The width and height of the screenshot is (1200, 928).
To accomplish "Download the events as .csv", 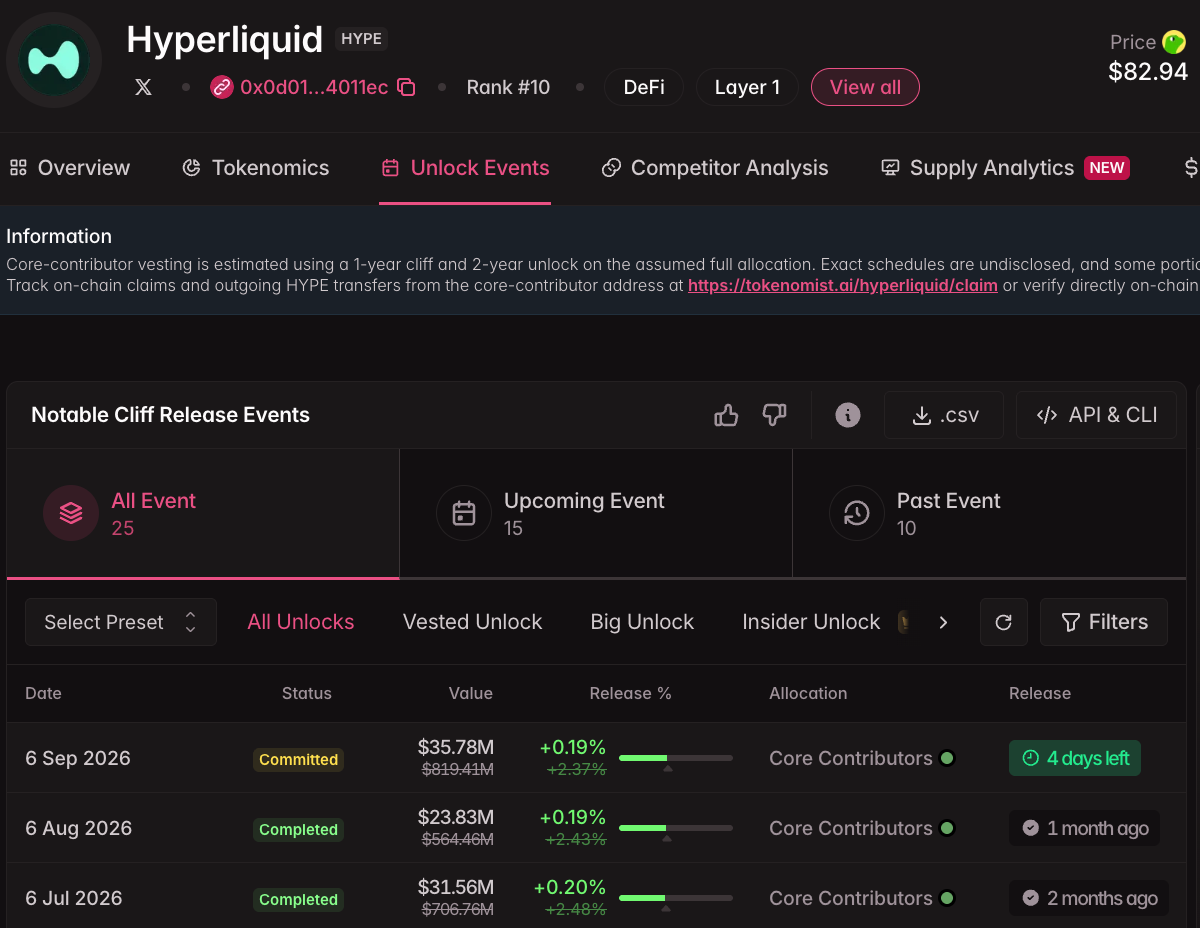I will [x=944, y=415].
